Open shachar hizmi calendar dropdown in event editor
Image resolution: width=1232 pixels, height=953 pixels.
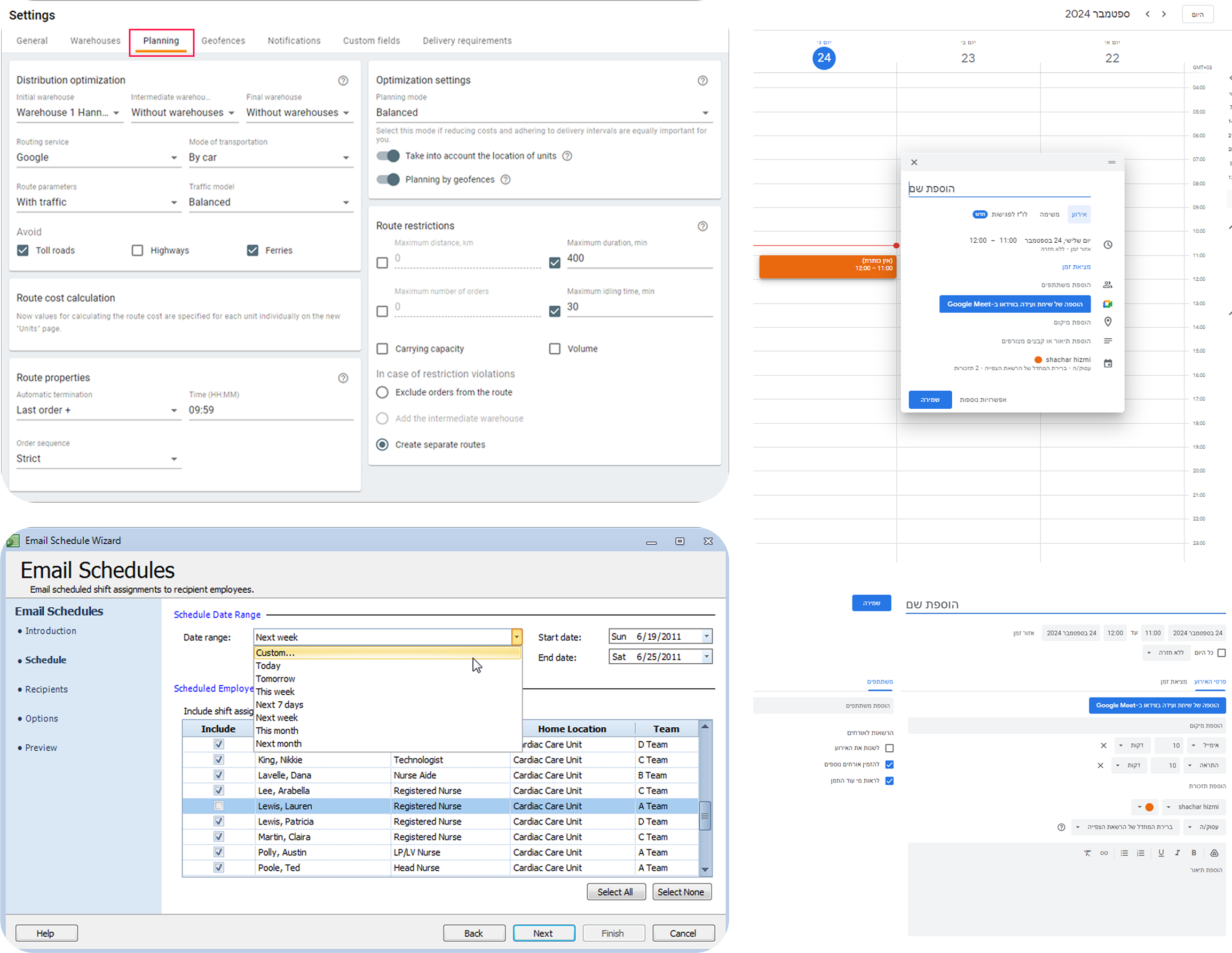point(1194,807)
